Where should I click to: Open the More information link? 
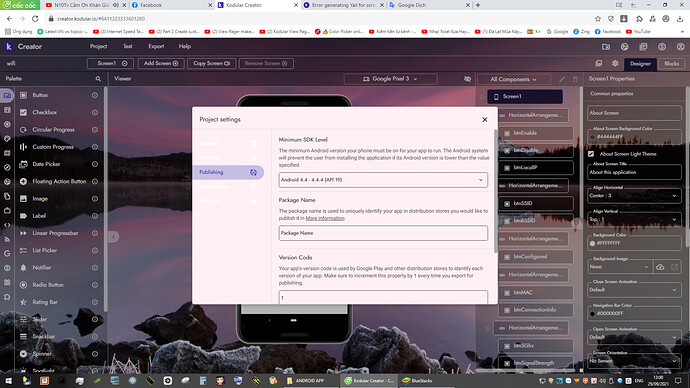[325, 218]
